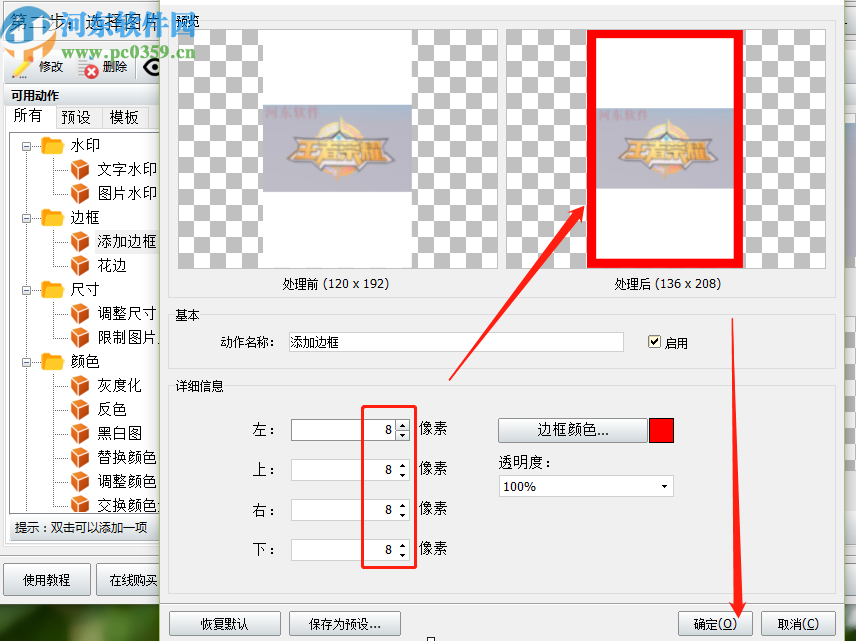
Task: Toggle the 启用 checkbox
Action: coord(654,342)
